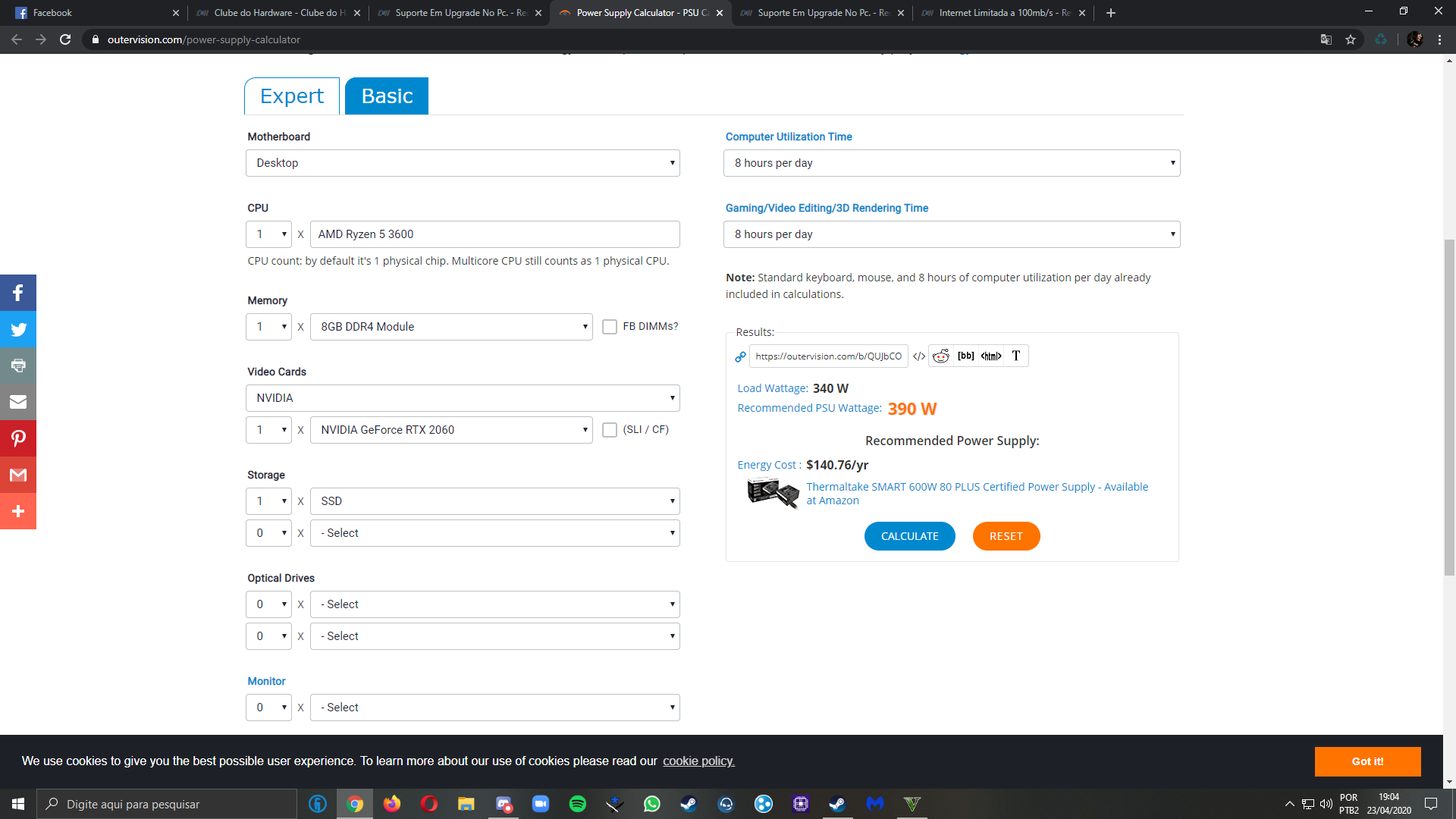Switch to Internet Limitada a 100mb/s tab
Screen dimensions: 1456x819
[x=1003, y=13]
